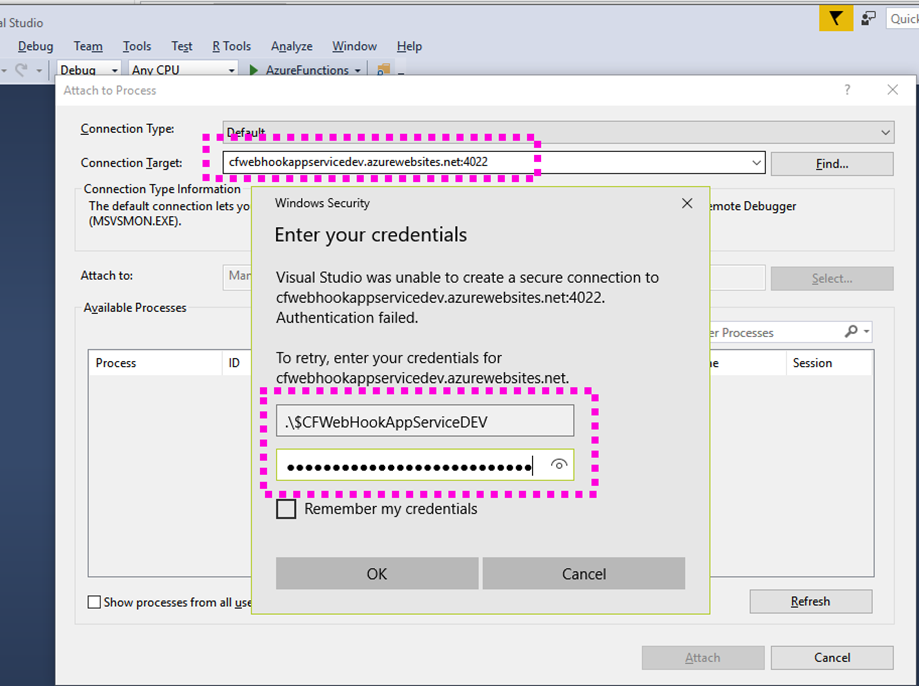Image resolution: width=919 pixels, height=686 pixels.
Task: Click Cancel in Attach to Process dialog
Action: click(832, 658)
